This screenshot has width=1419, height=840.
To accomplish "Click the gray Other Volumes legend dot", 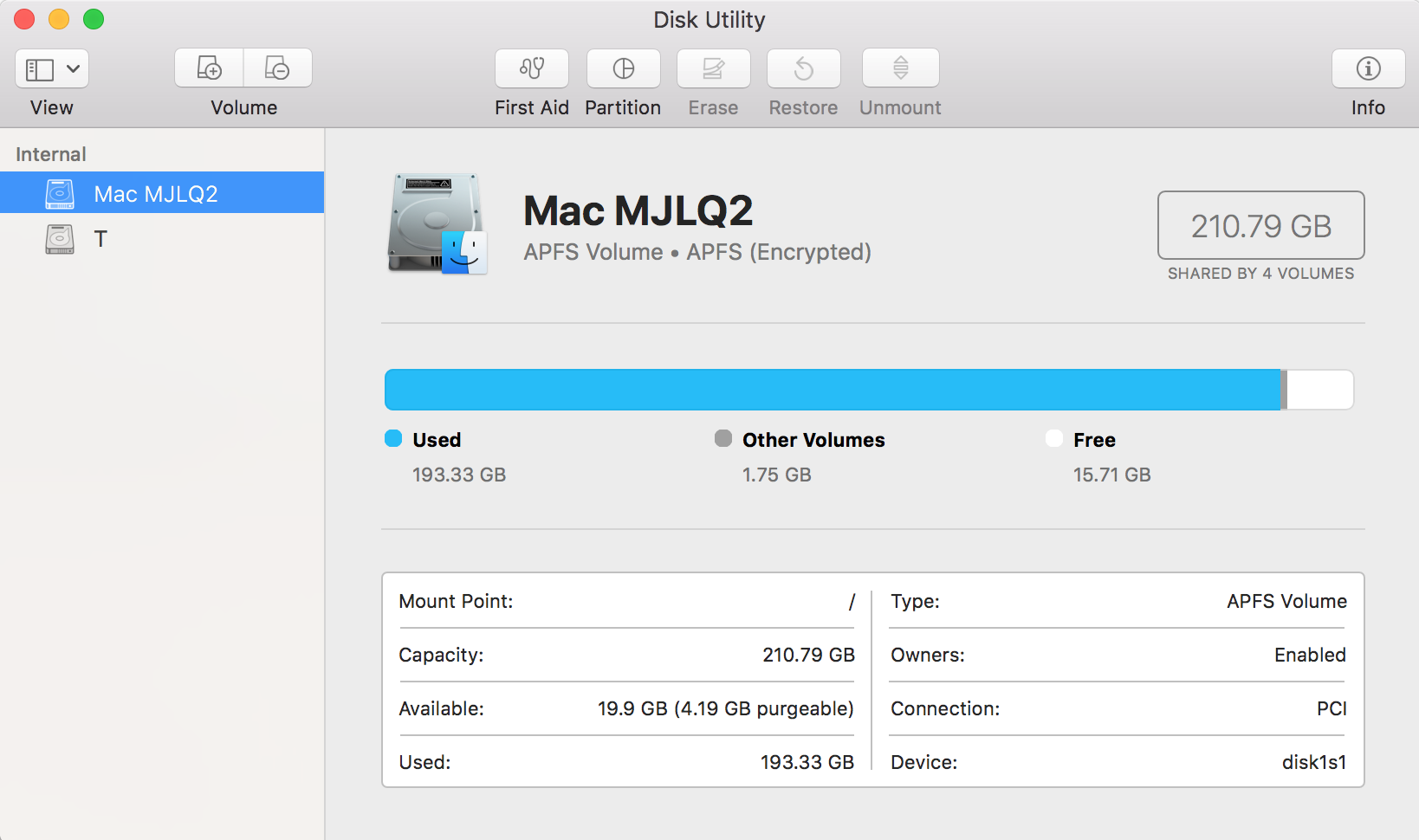I will [x=723, y=438].
